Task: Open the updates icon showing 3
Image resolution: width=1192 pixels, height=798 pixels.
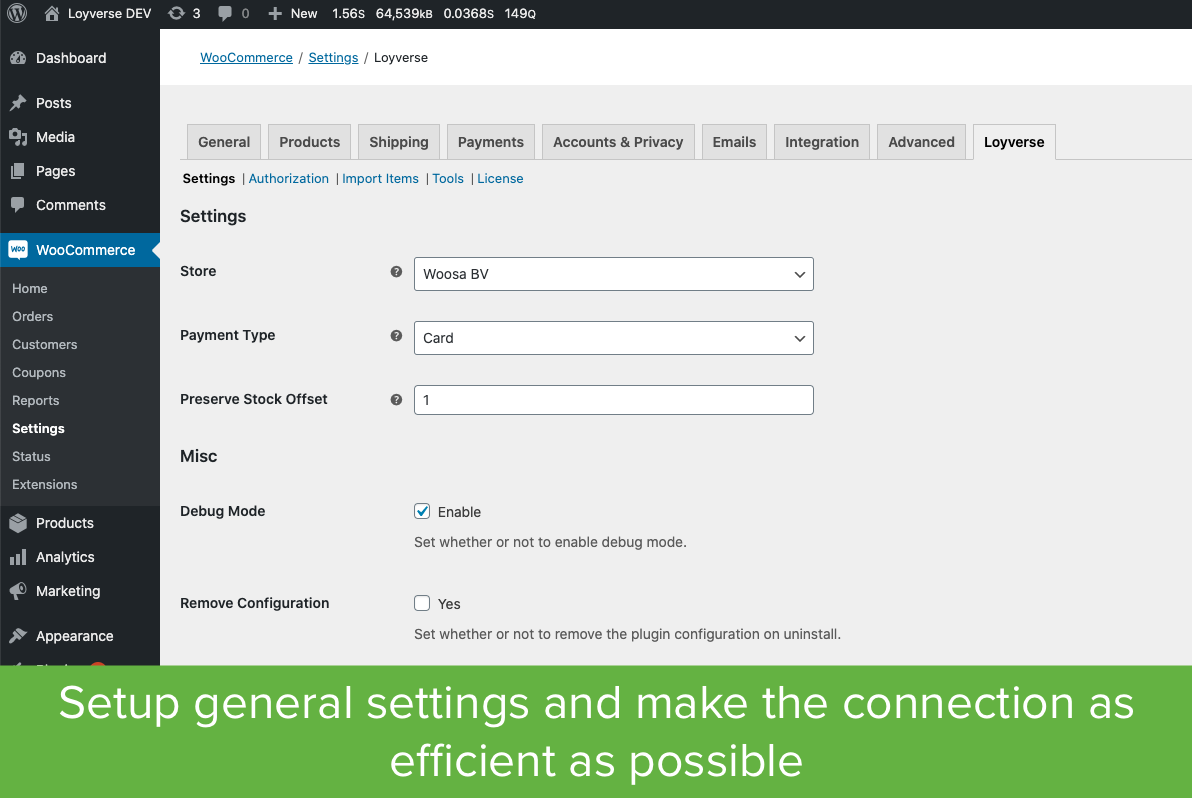Action: 176,13
